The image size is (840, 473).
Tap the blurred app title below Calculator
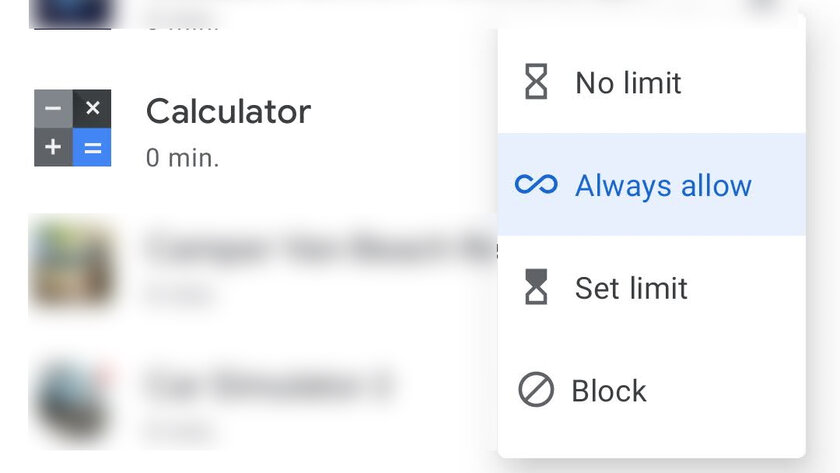321,250
